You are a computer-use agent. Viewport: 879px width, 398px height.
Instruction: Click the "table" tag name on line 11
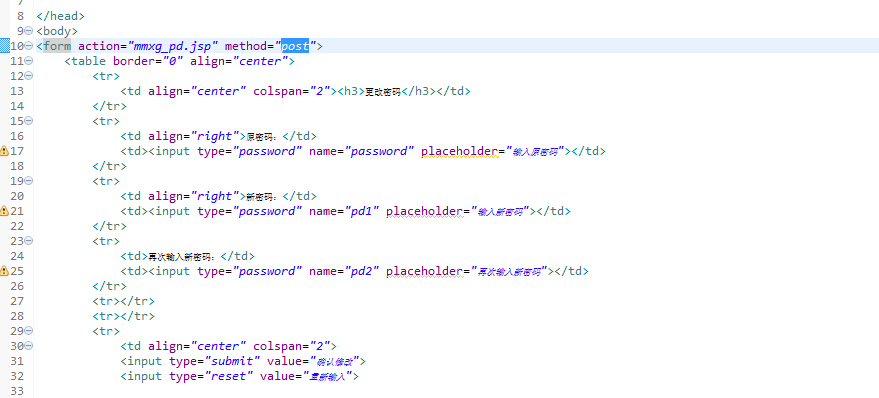click(89, 61)
